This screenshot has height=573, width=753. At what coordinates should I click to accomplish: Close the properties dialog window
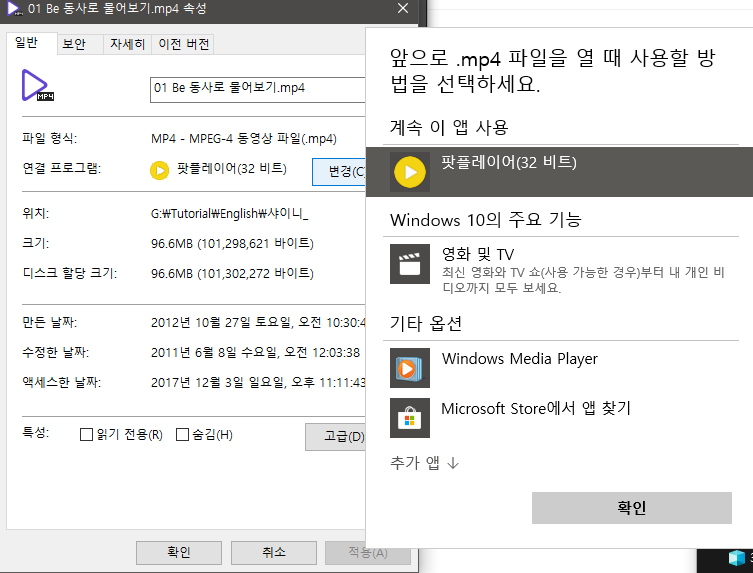click(403, 8)
